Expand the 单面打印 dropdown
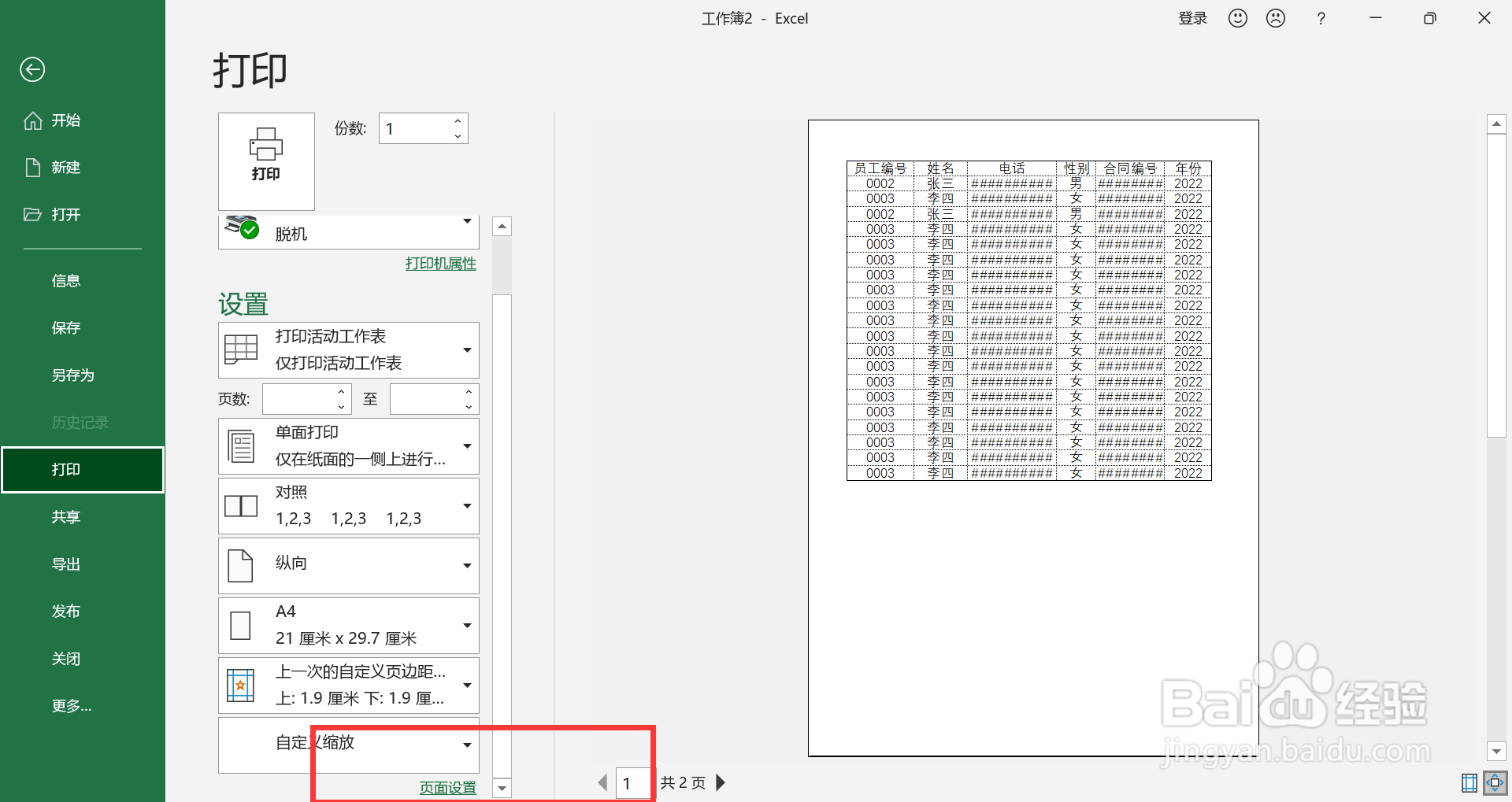Image resolution: width=1512 pixels, height=802 pixels. 349,446
